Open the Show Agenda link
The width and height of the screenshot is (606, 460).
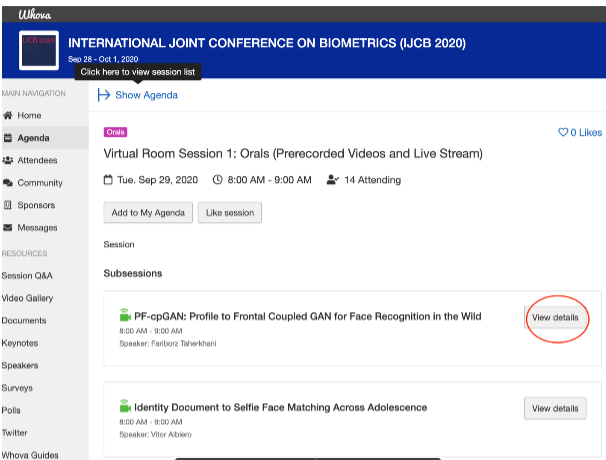(146, 95)
